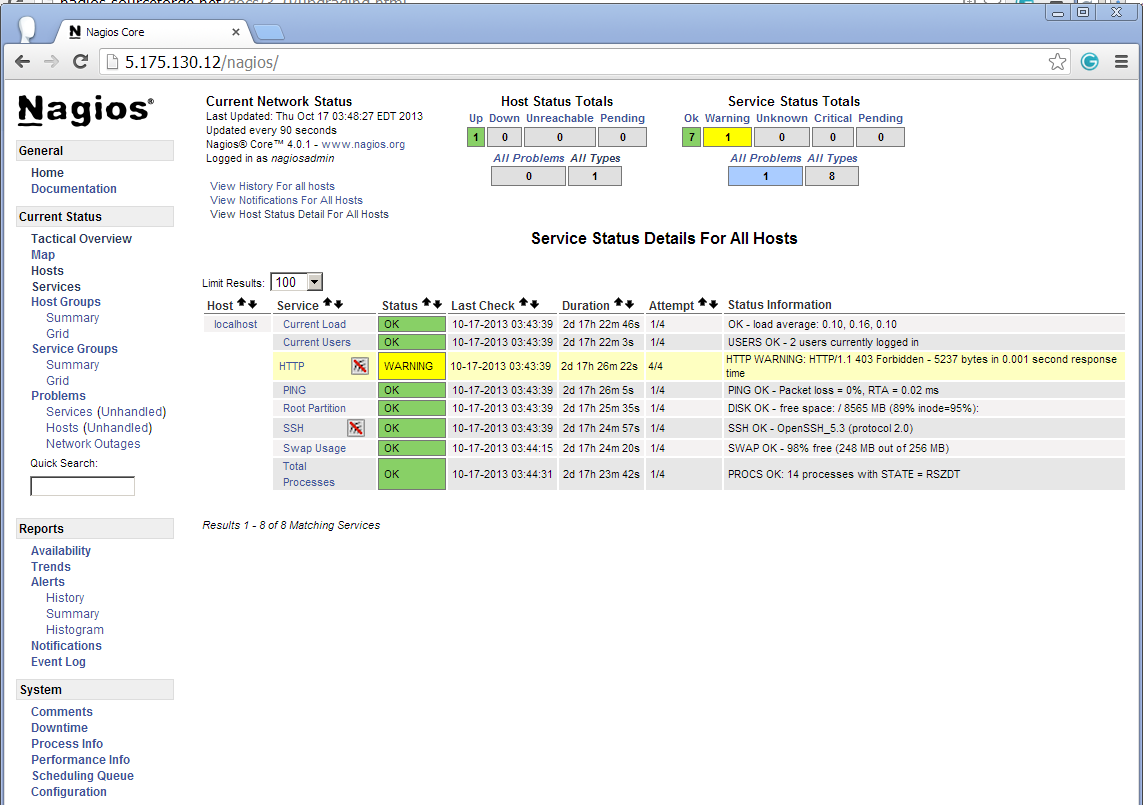View History For all hosts link

tap(272, 186)
